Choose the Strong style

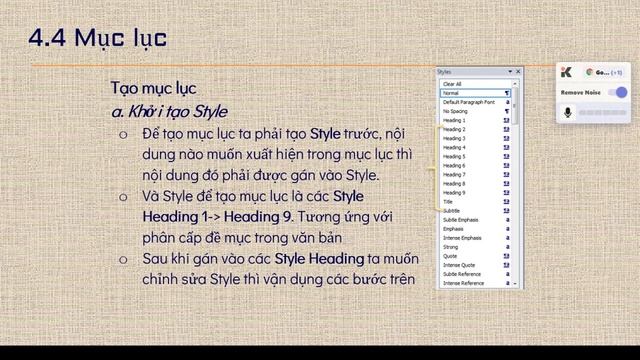tap(476, 247)
